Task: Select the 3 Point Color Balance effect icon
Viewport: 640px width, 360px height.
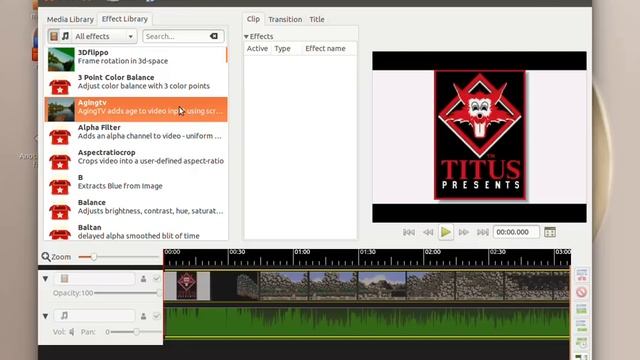Action: click(x=60, y=86)
